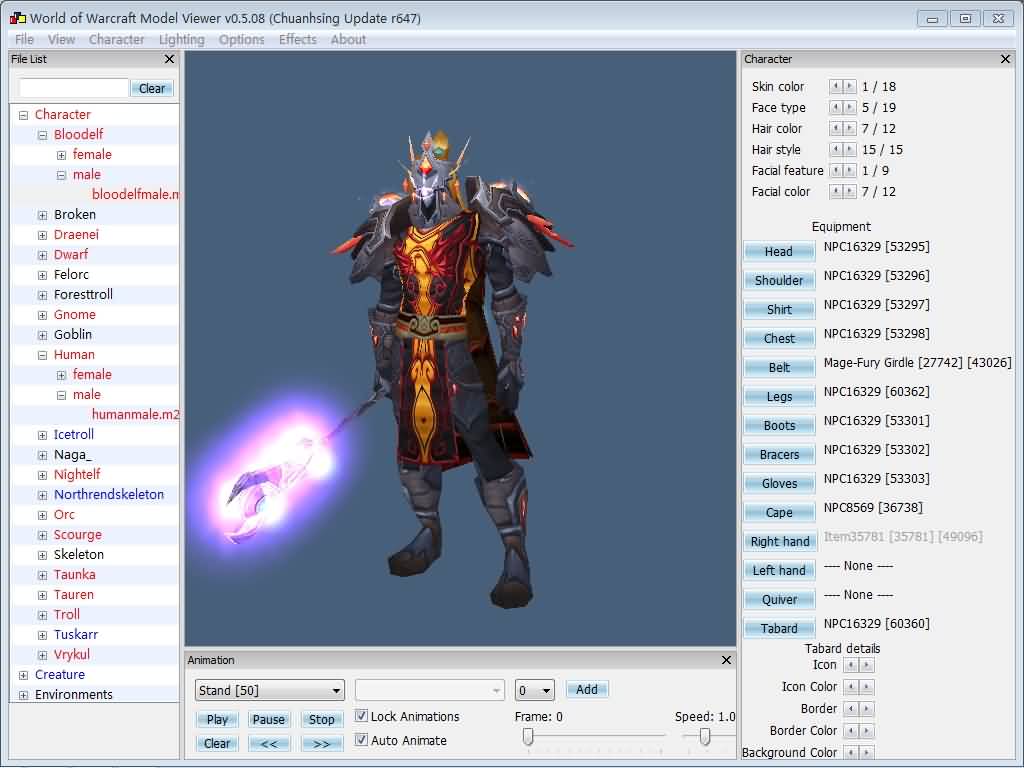Toggle Auto Animate checkbox
1024x768 pixels.
click(361, 740)
